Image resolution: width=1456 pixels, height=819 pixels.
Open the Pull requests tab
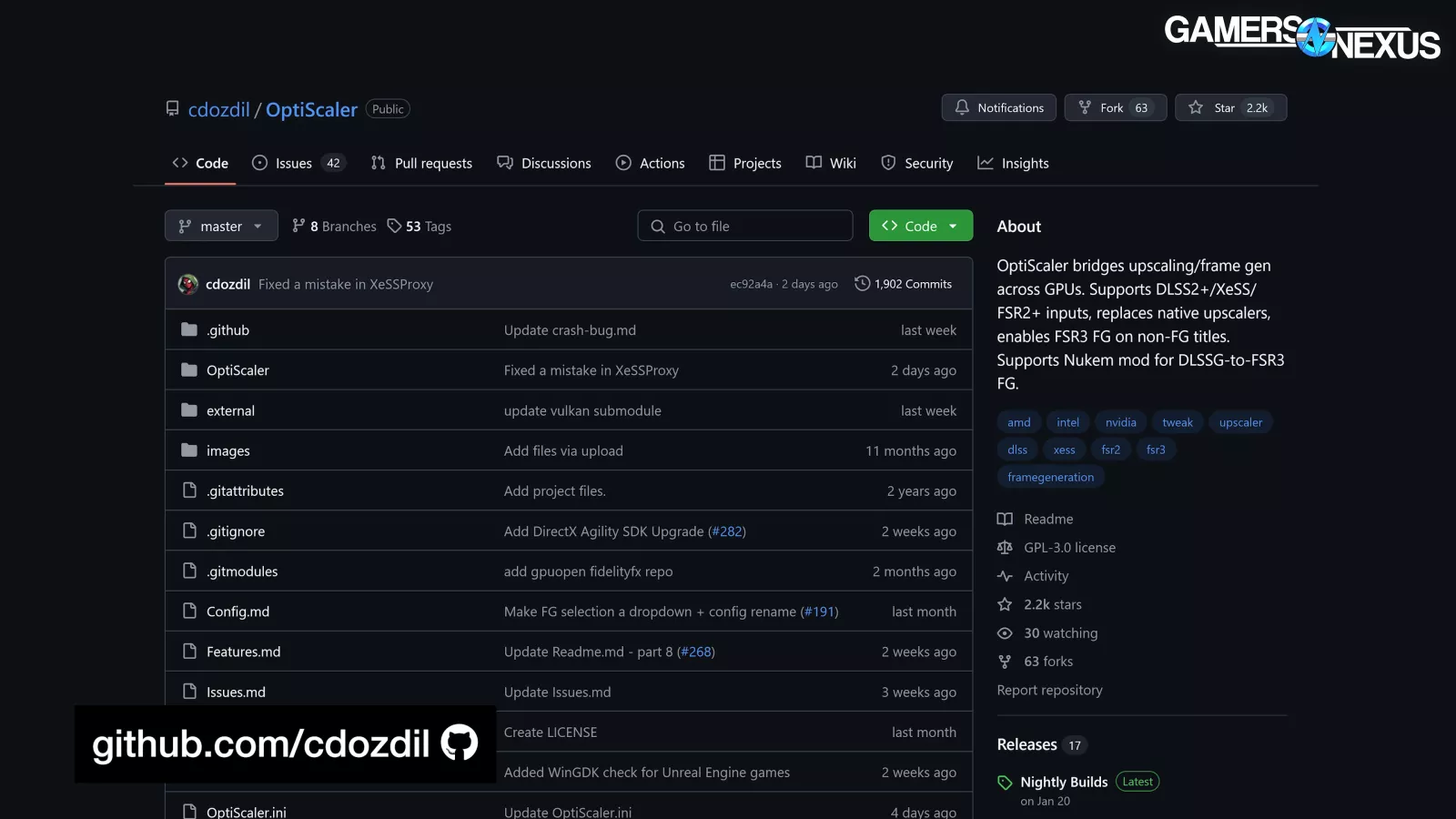point(422,163)
